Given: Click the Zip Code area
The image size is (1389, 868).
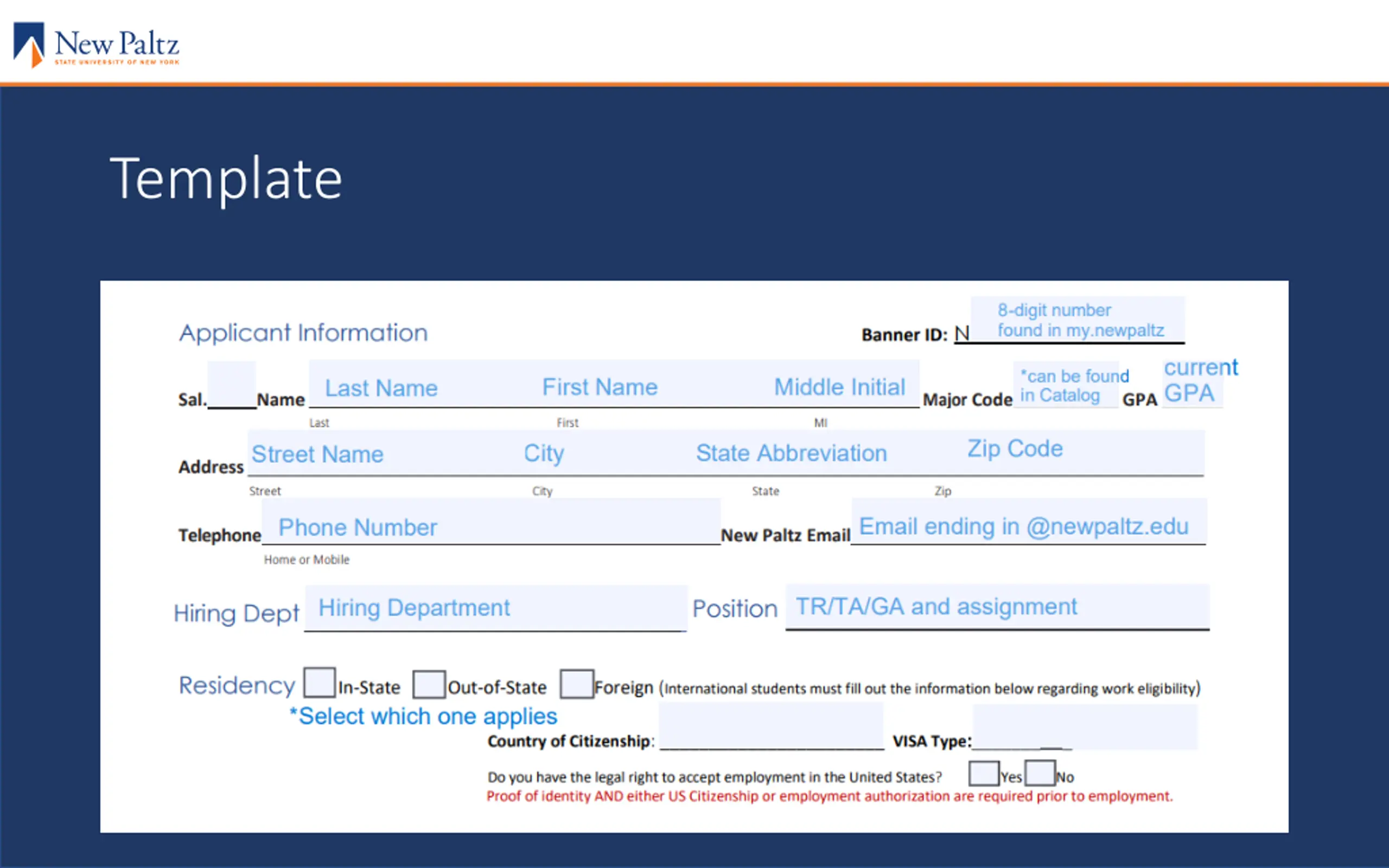Looking at the screenshot, I should pos(1015,449).
